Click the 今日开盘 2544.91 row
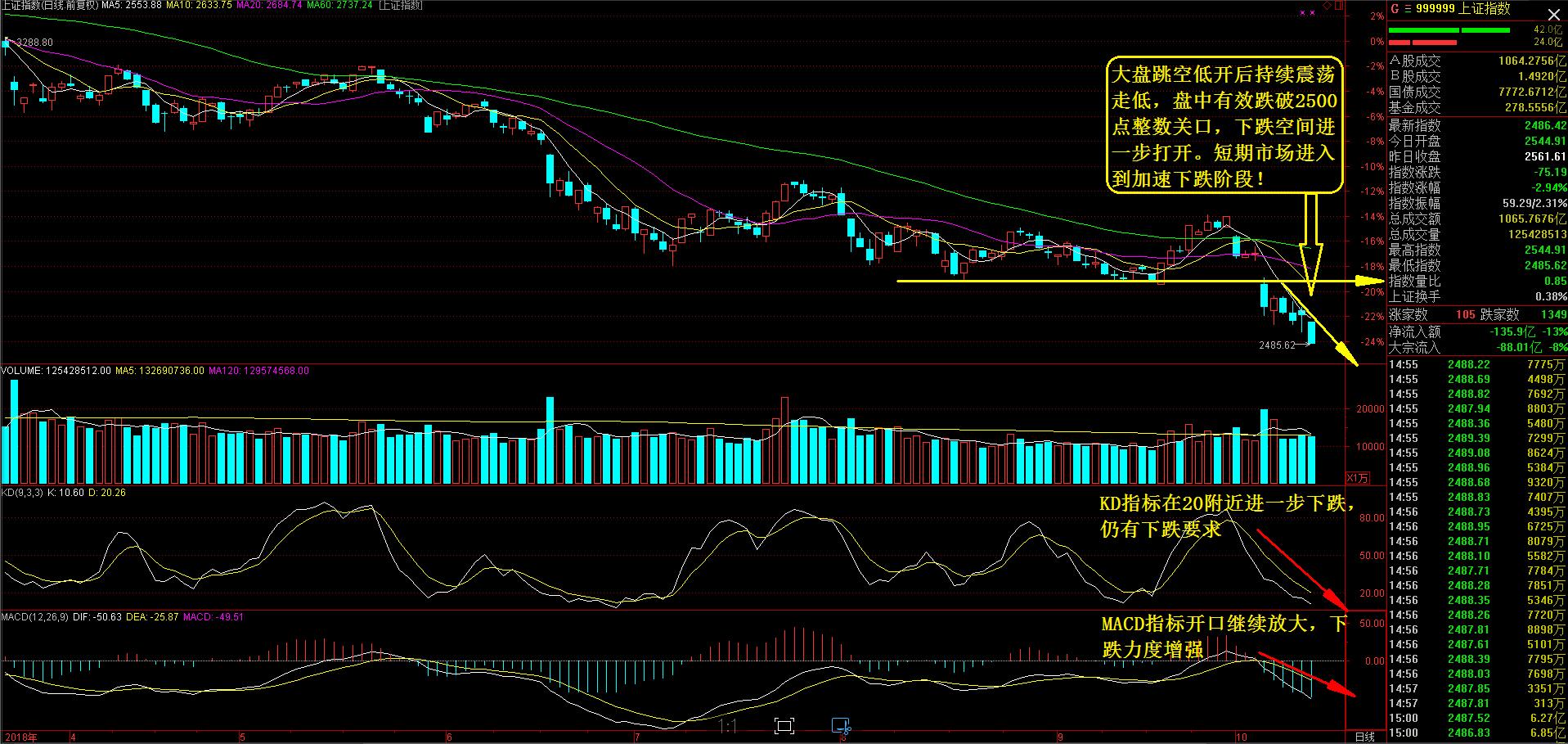The height and width of the screenshot is (744, 1568). click(x=1477, y=141)
